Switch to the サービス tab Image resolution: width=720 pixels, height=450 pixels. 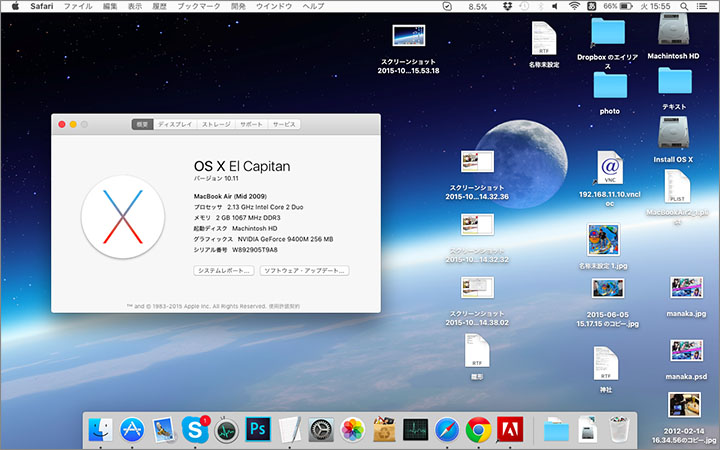284,124
